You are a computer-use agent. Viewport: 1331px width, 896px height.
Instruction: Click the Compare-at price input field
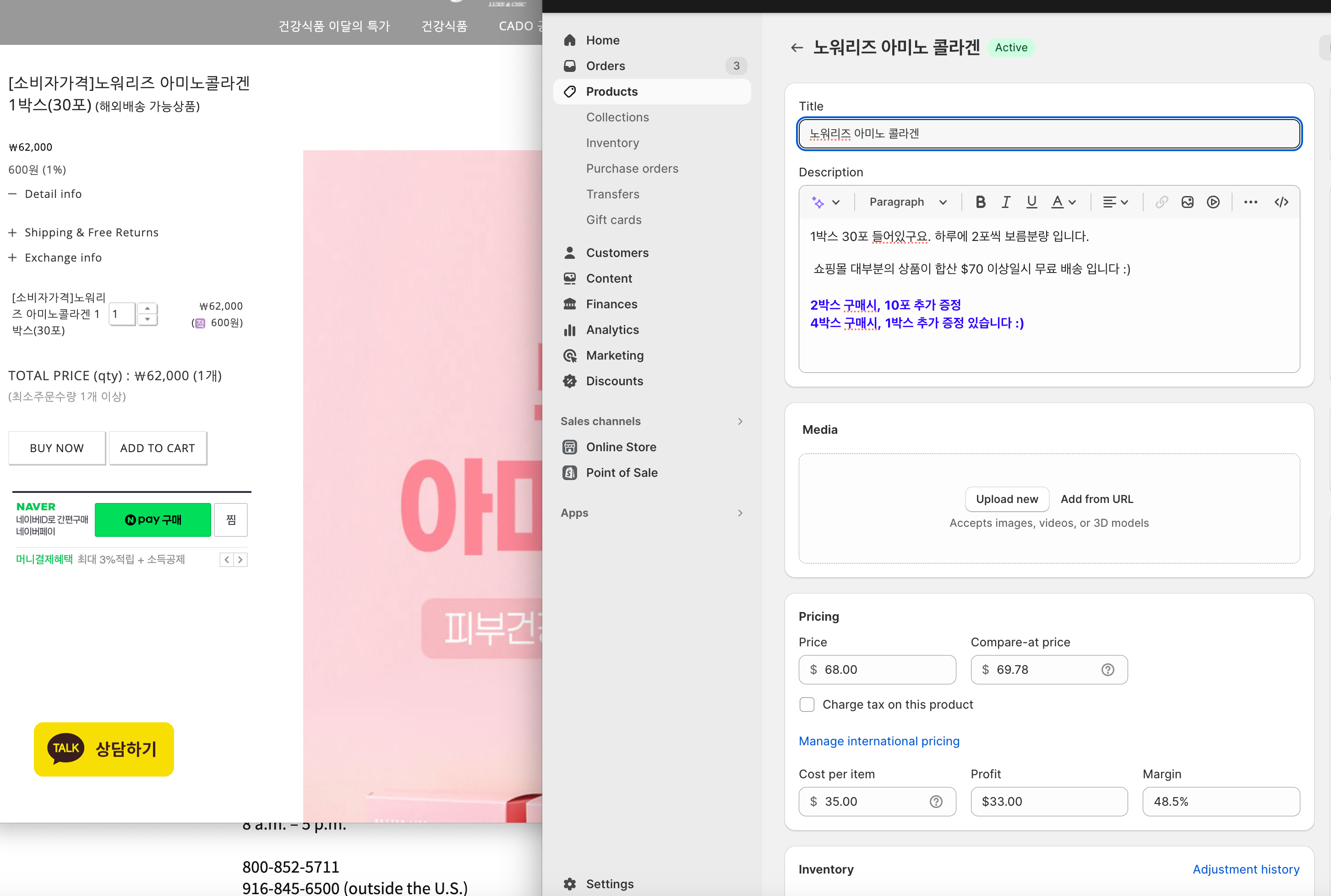tap(1049, 670)
